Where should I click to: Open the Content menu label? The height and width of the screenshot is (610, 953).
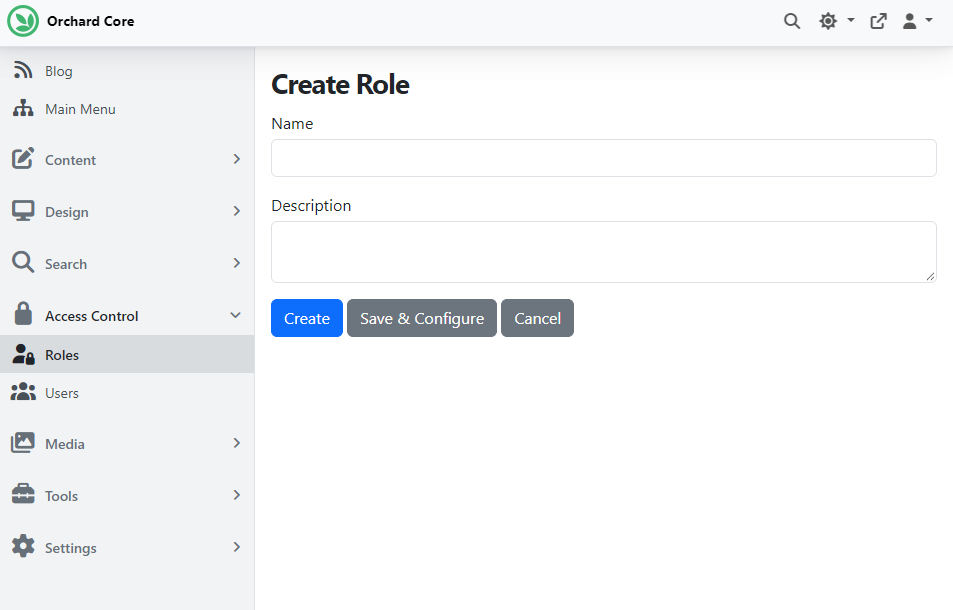[71, 160]
